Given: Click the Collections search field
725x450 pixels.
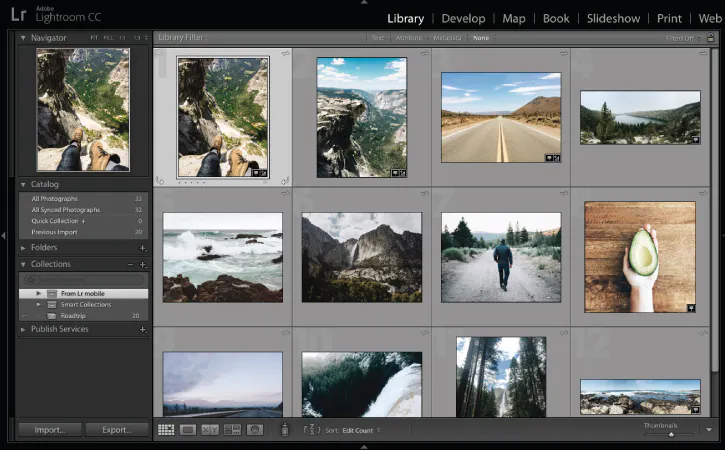Looking at the screenshot, I should click(x=84, y=280).
